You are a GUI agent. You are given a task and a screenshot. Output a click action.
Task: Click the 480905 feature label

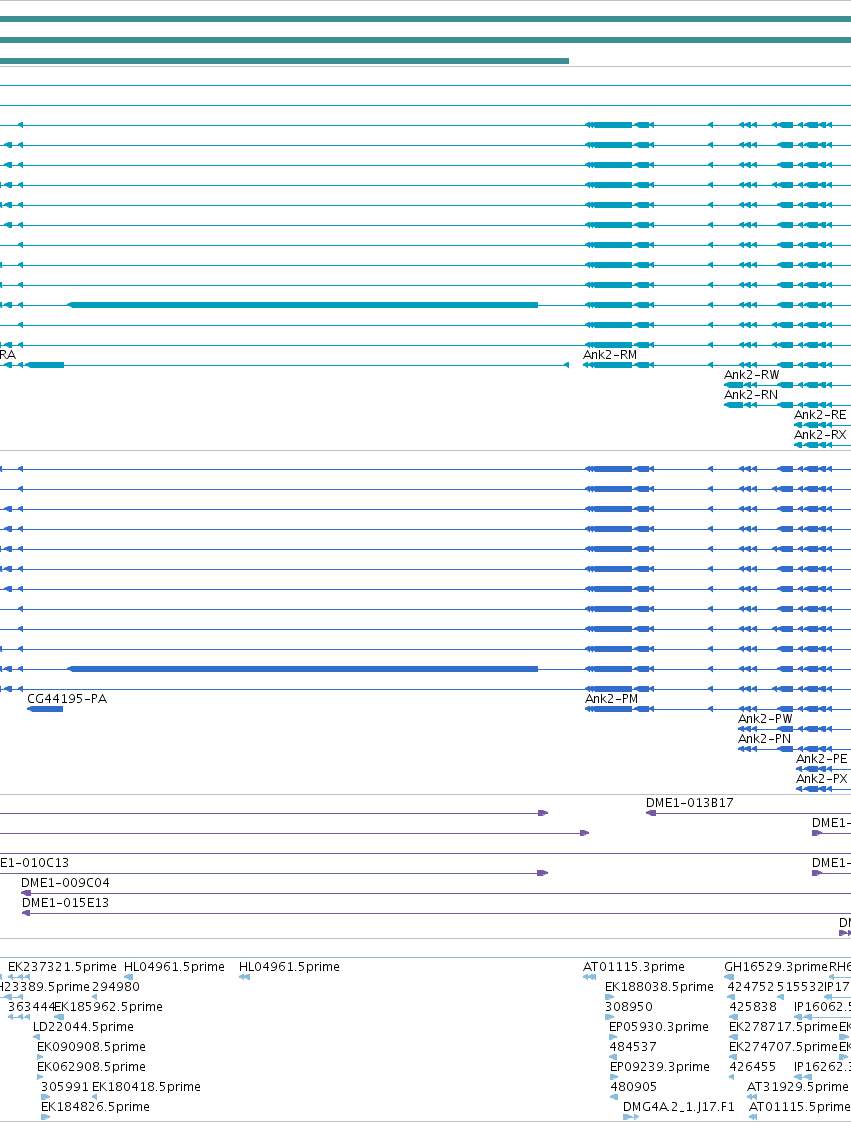pos(633,1087)
